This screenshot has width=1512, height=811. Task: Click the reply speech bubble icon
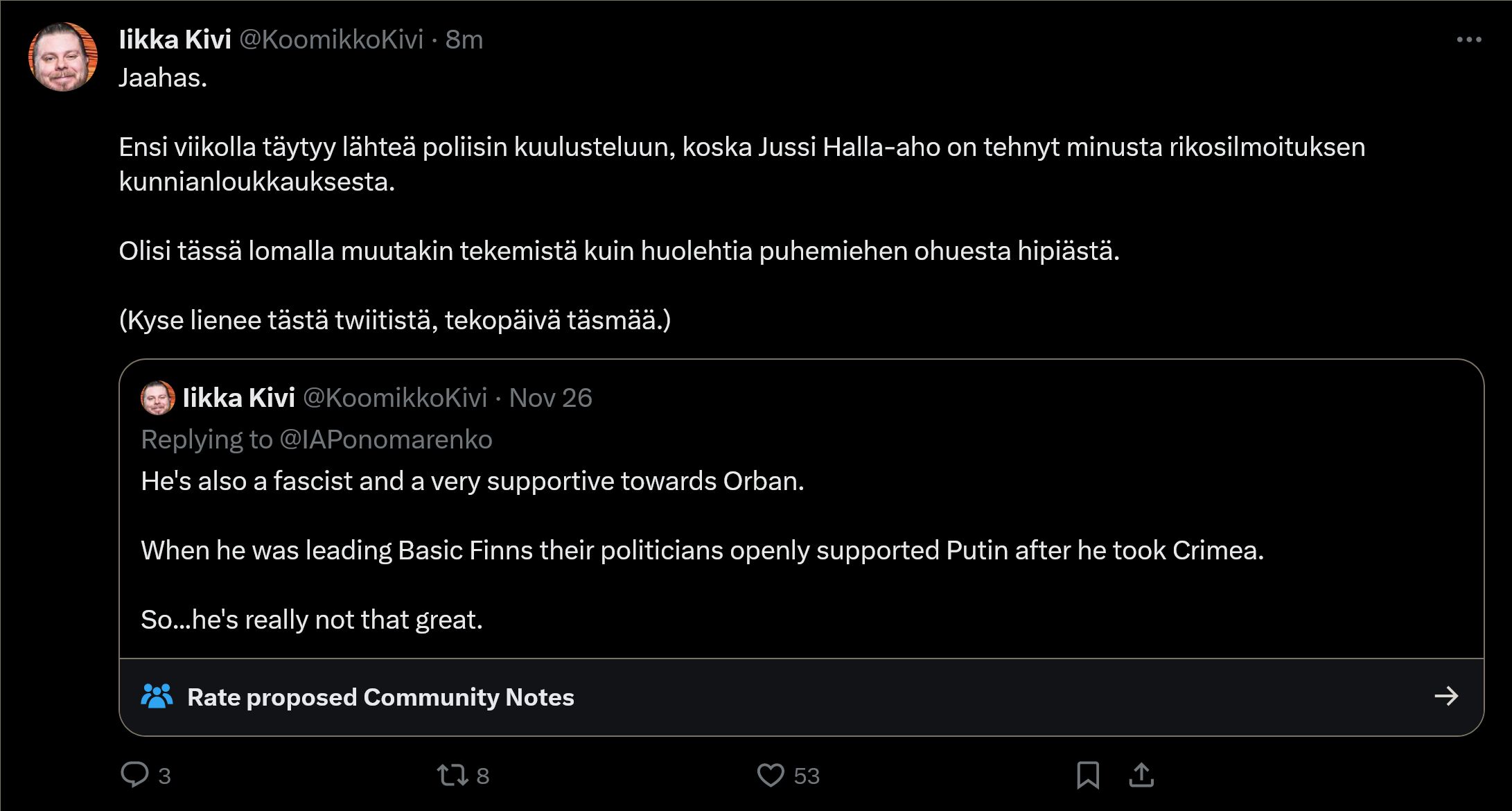pyautogui.click(x=134, y=774)
